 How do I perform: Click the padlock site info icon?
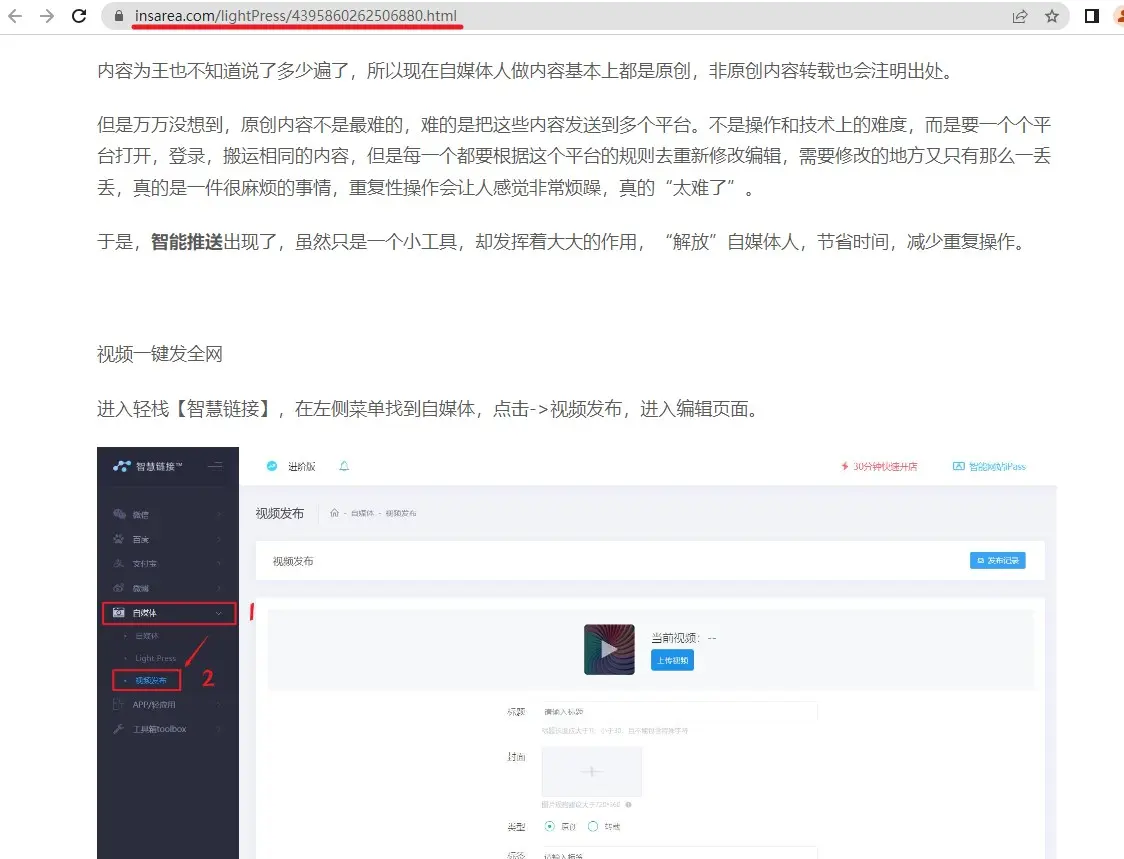point(119,16)
